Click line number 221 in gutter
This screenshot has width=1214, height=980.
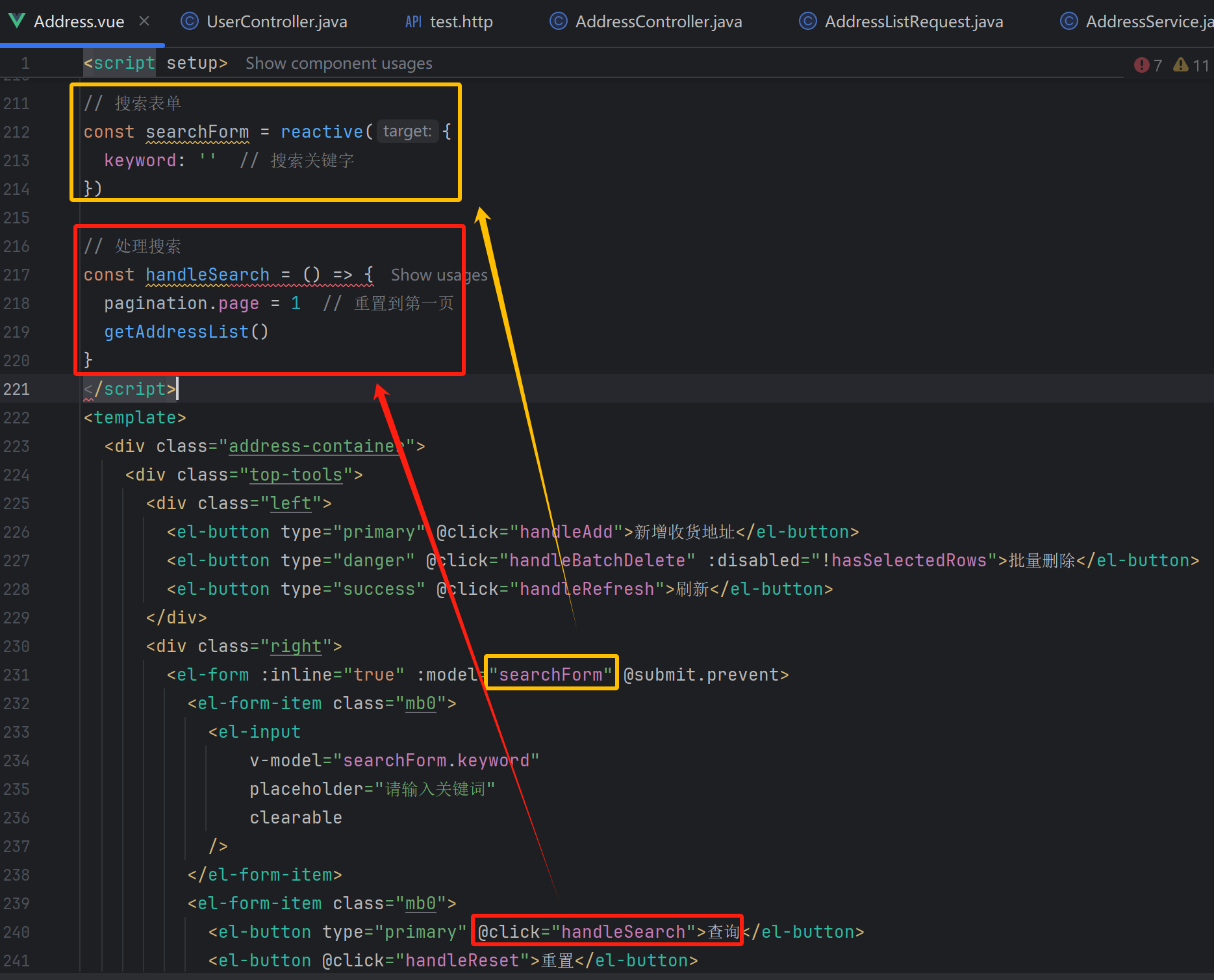[16, 389]
